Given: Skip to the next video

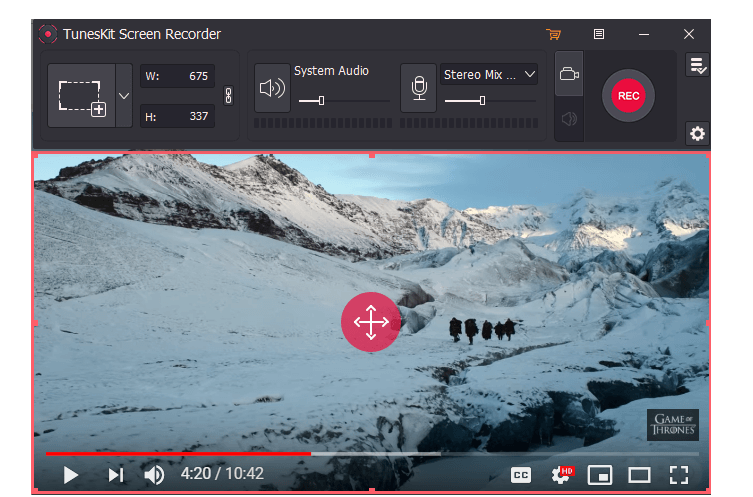Looking at the screenshot, I should 116,475.
